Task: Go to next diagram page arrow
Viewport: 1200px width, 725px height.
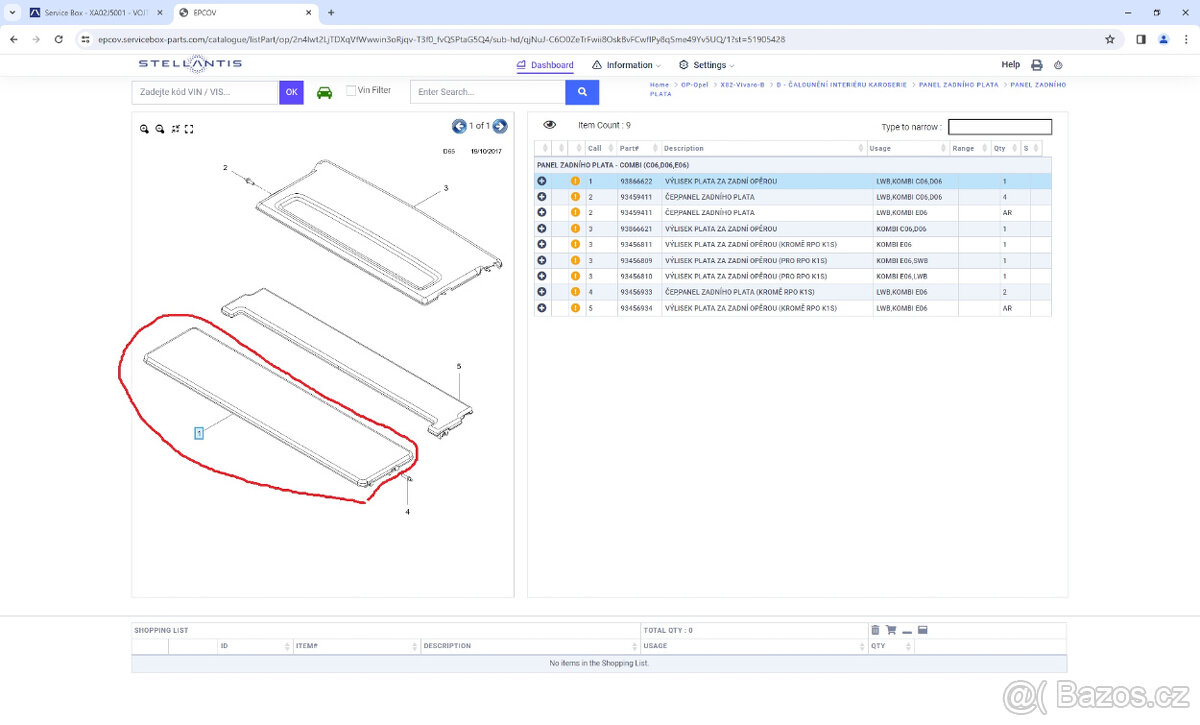Action: [x=500, y=126]
